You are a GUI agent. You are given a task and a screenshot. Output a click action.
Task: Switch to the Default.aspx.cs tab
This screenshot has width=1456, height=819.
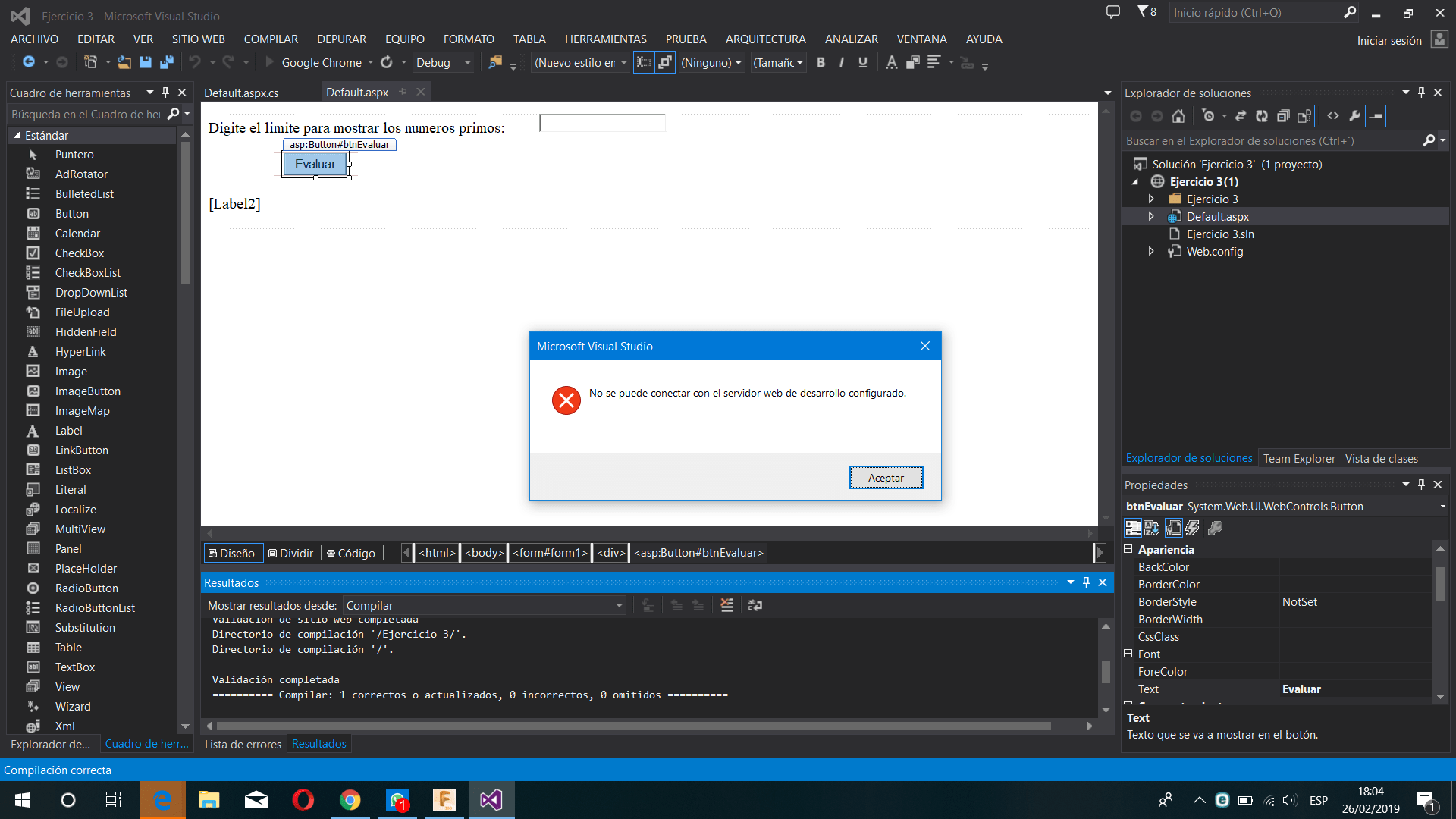coord(241,93)
